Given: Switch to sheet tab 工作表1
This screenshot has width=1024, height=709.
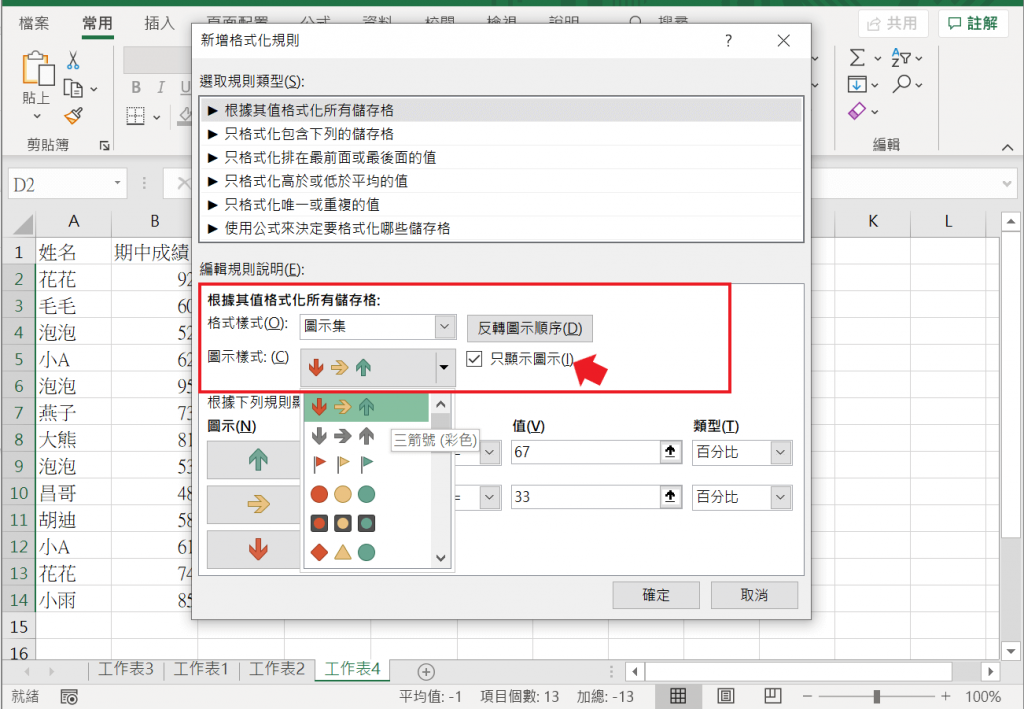Looking at the screenshot, I should point(201,669).
